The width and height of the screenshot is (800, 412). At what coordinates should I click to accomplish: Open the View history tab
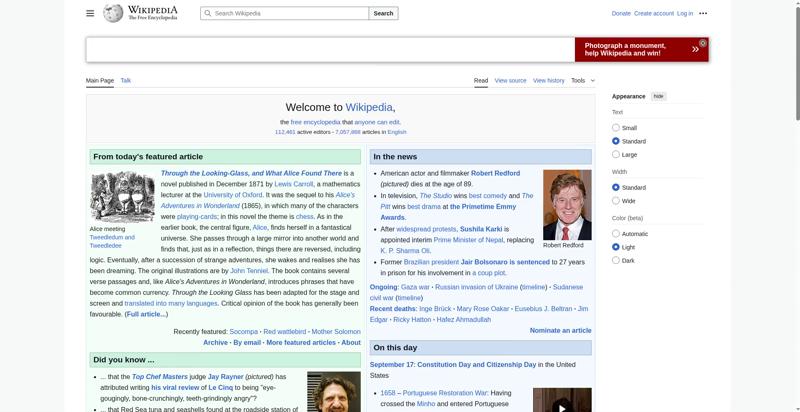point(548,81)
